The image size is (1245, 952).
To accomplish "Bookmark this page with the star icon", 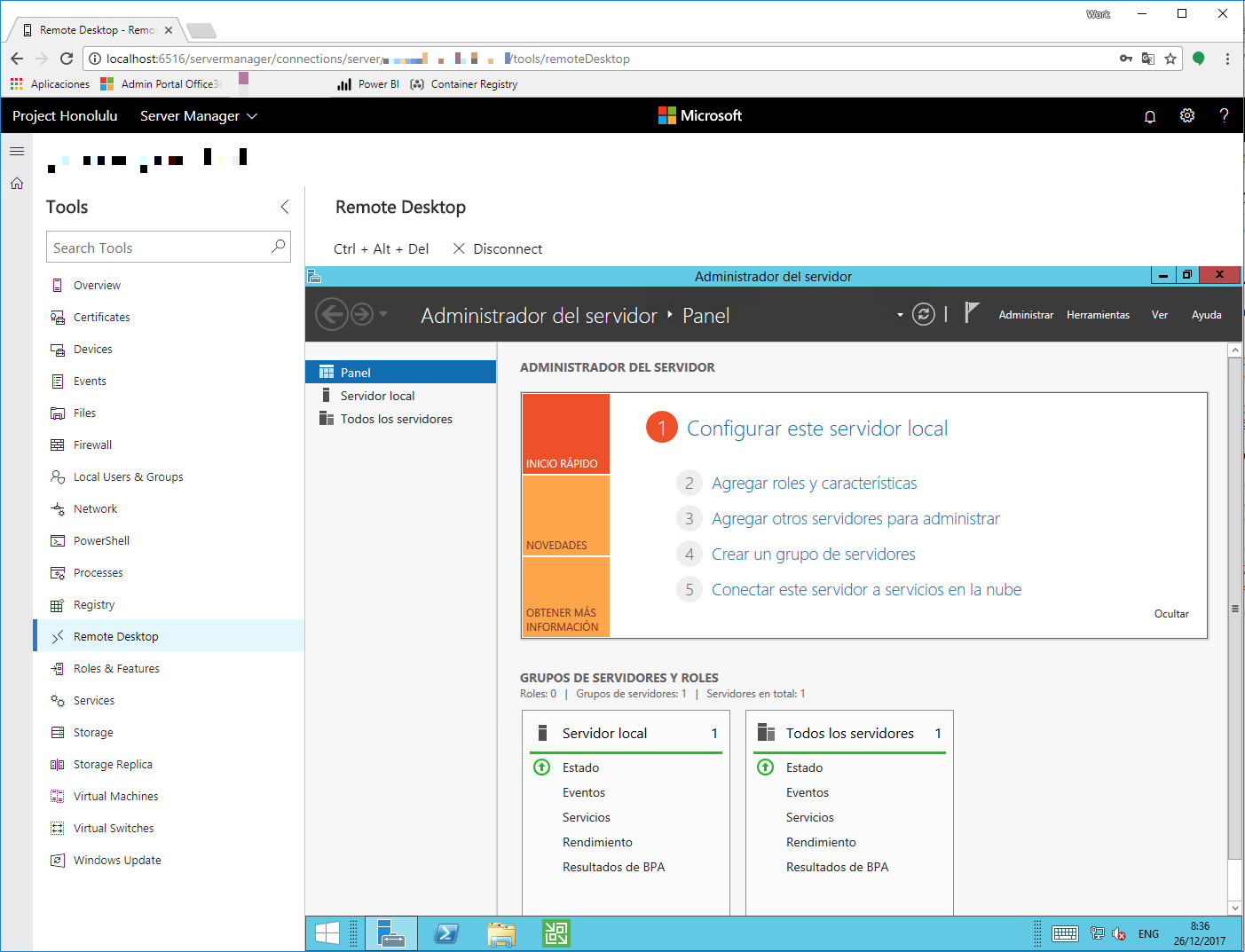I will click(1170, 59).
